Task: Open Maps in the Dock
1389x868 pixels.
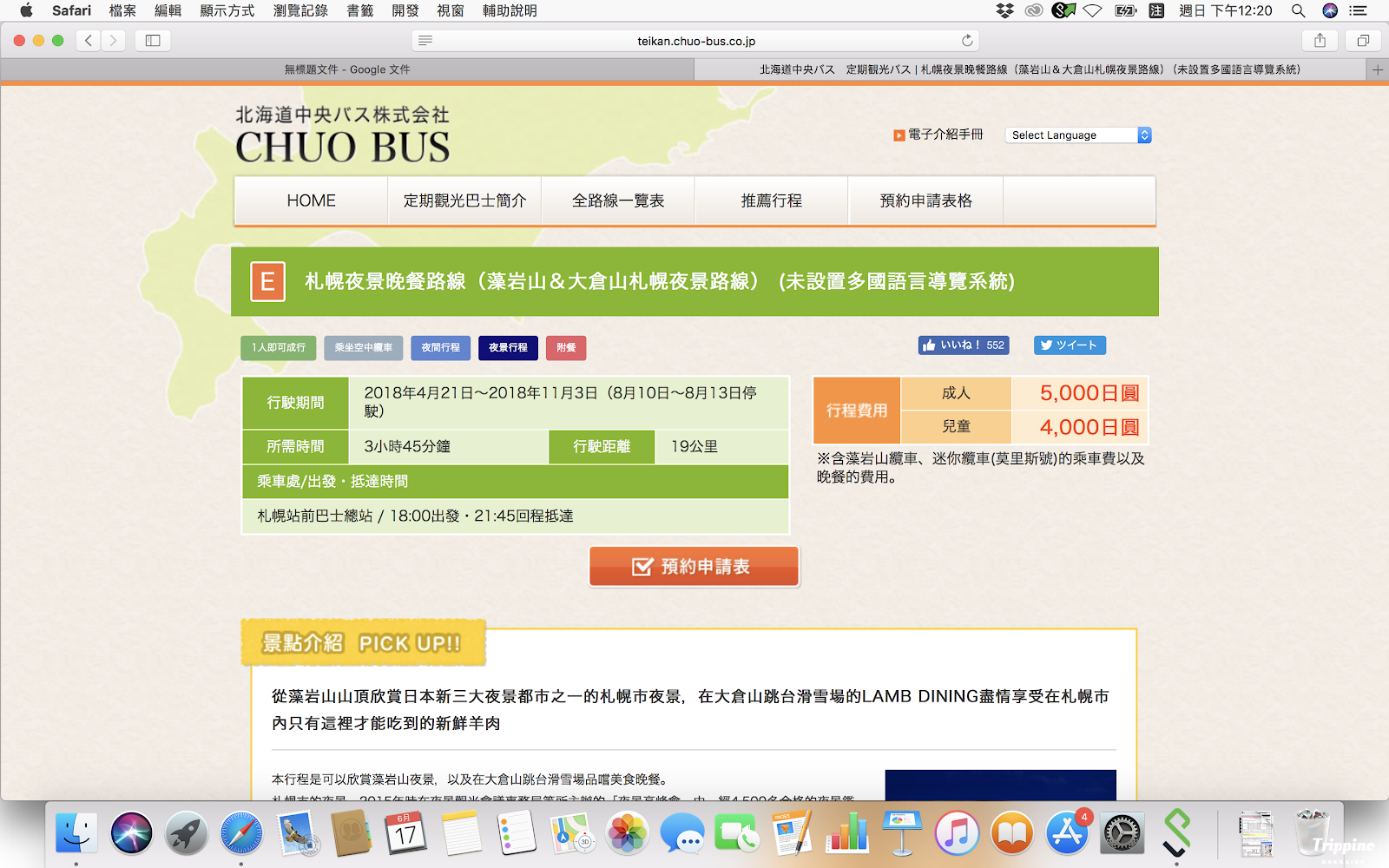Action: click(x=571, y=833)
